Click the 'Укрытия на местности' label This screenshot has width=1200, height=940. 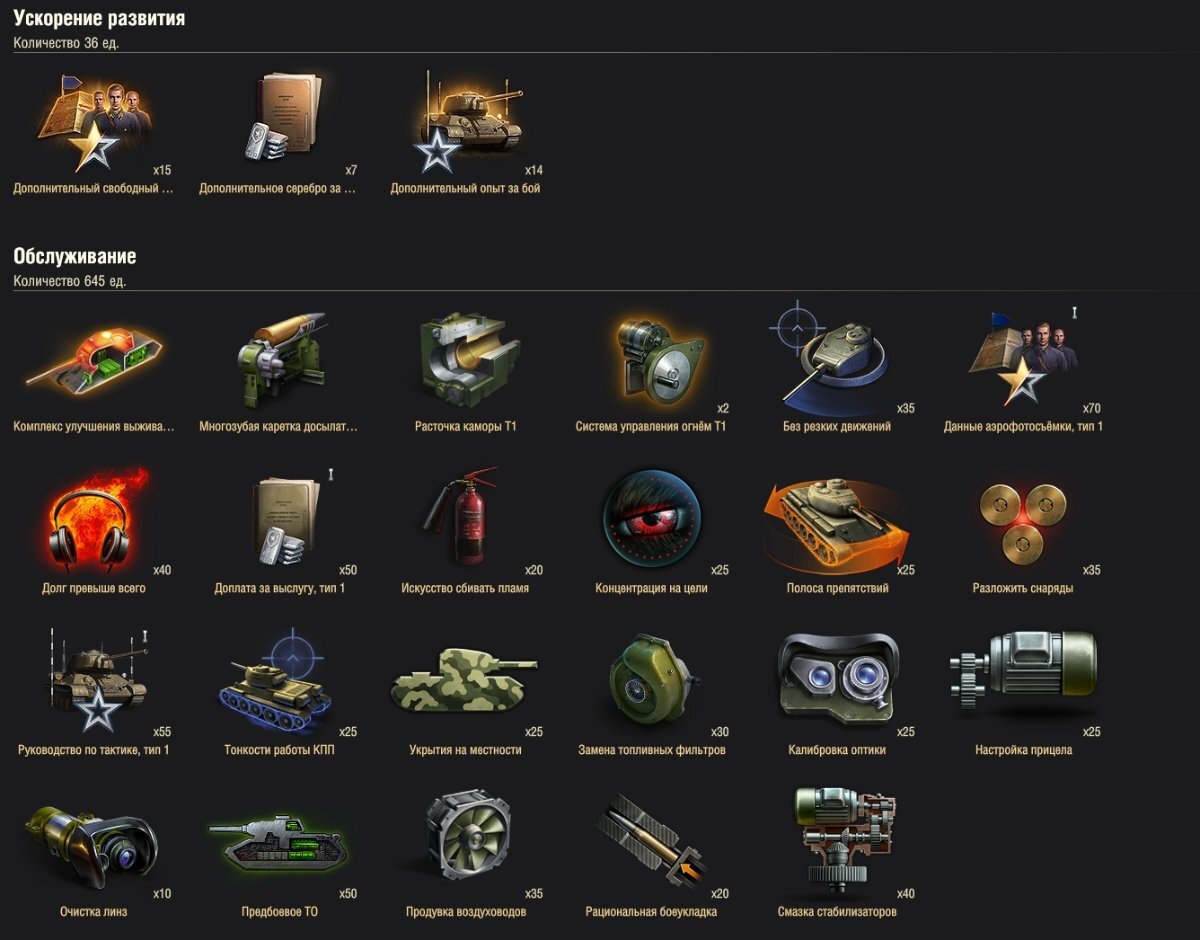pos(465,750)
